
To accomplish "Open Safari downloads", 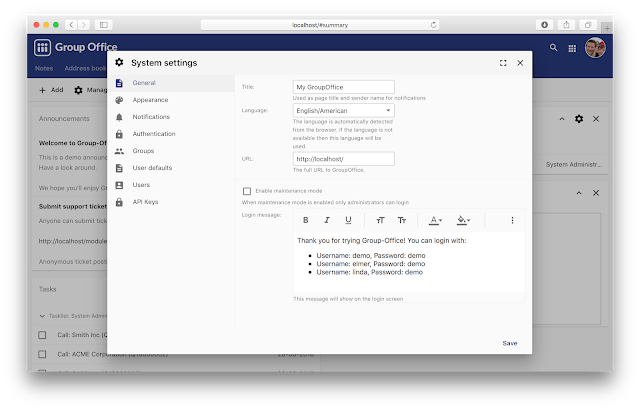I will tap(544, 25).
